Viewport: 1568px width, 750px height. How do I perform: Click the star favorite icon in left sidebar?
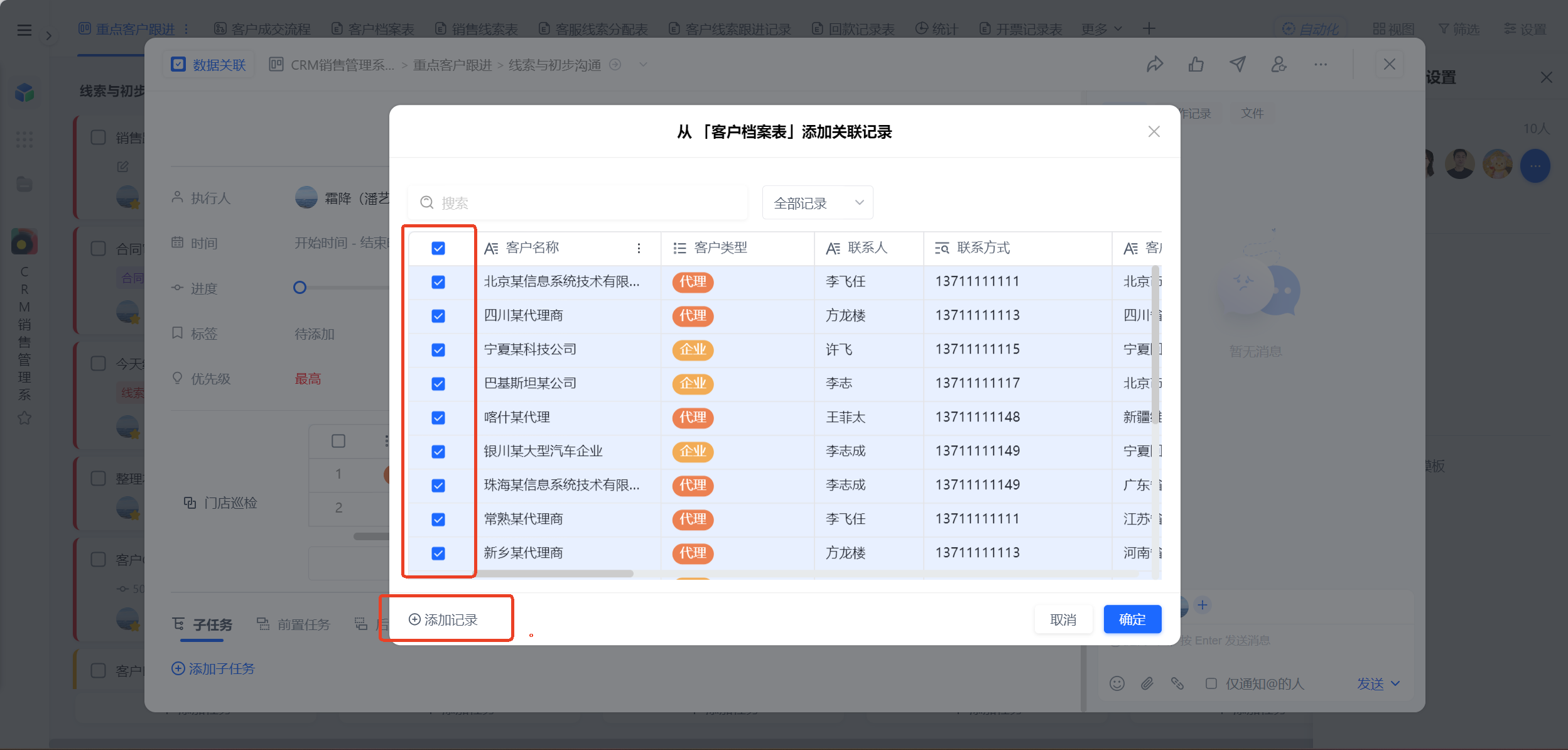(24, 418)
